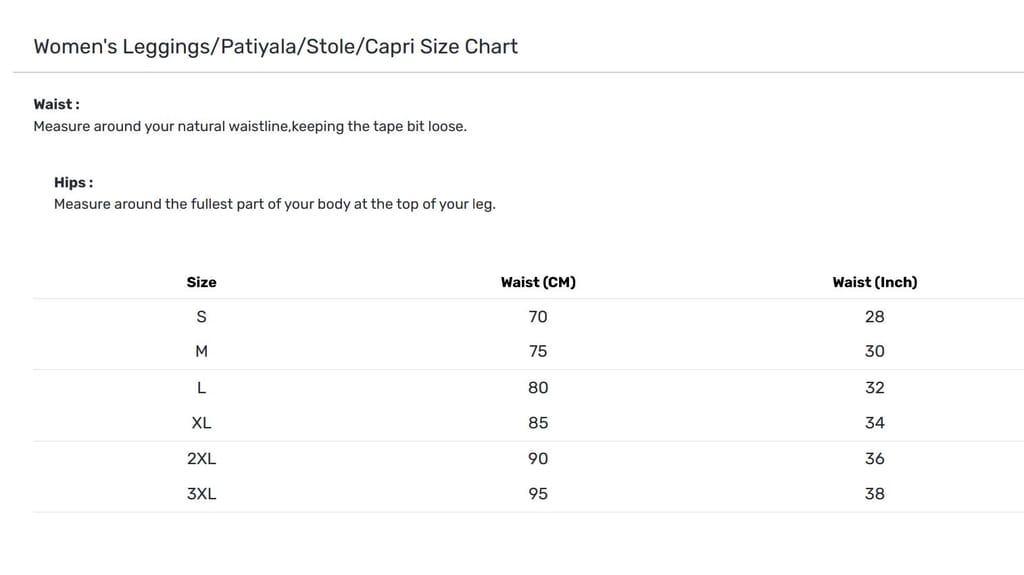
Task: Click the 70 cm waist value
Action: 538,316
